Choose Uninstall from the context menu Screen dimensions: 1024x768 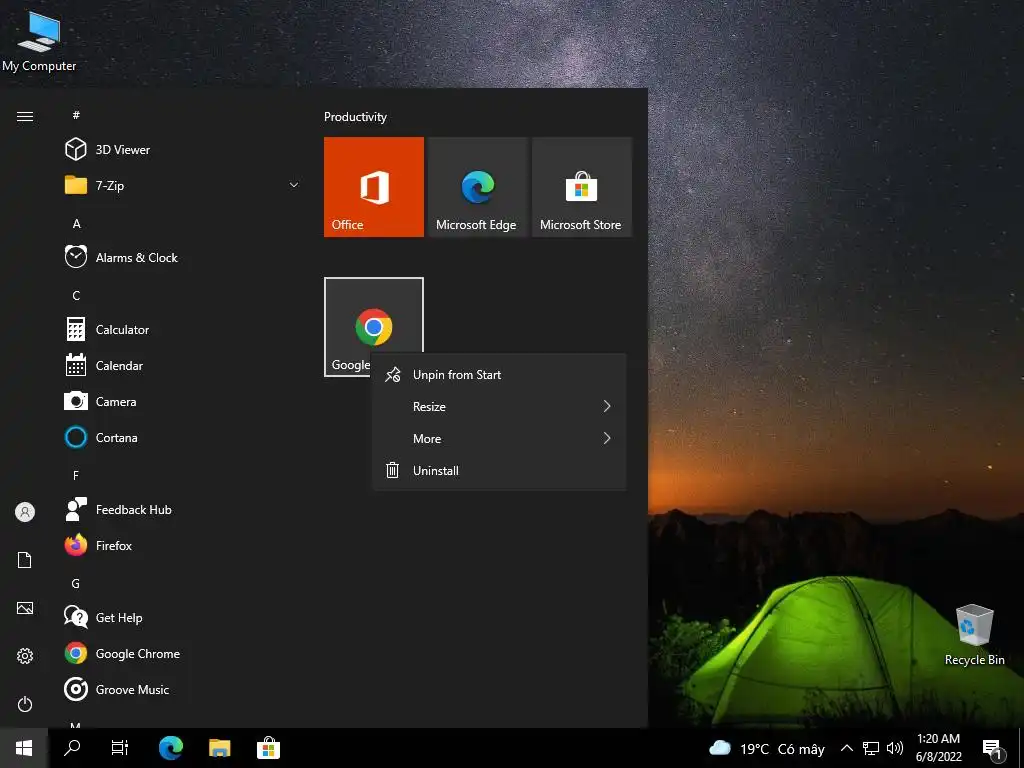pyautogui.click(x=499, y=470)
